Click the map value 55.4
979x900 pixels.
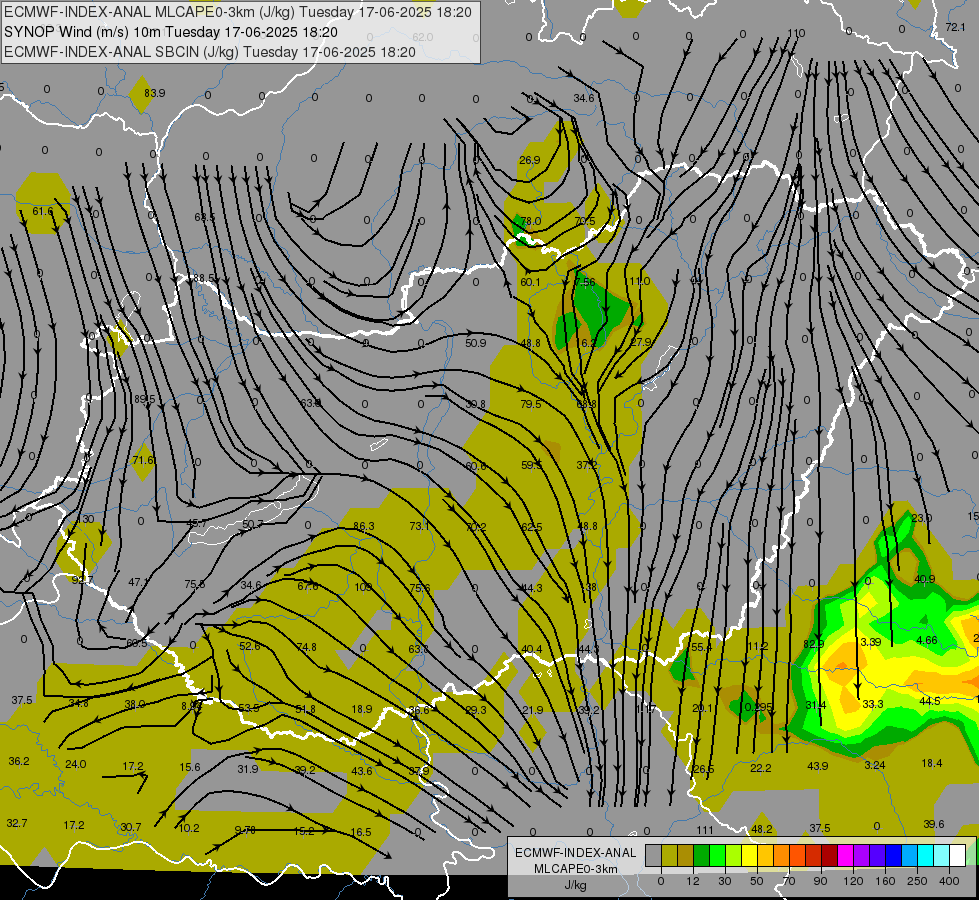click(x=701, y=647)
